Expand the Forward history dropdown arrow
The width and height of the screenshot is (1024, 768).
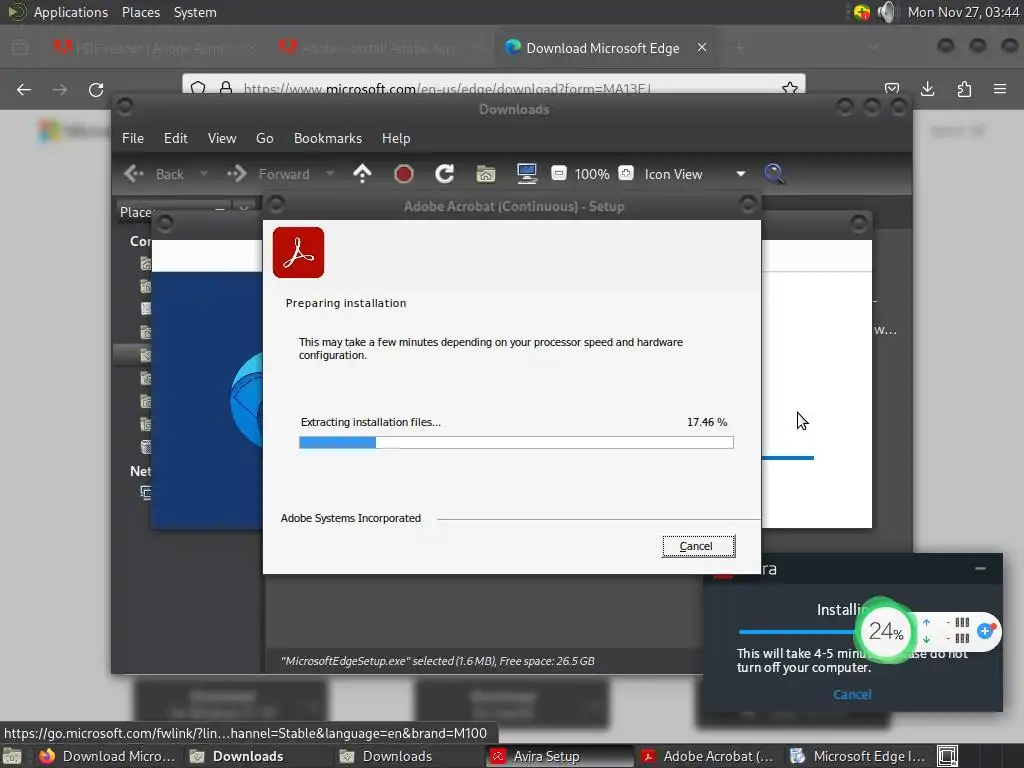(330, 174)
